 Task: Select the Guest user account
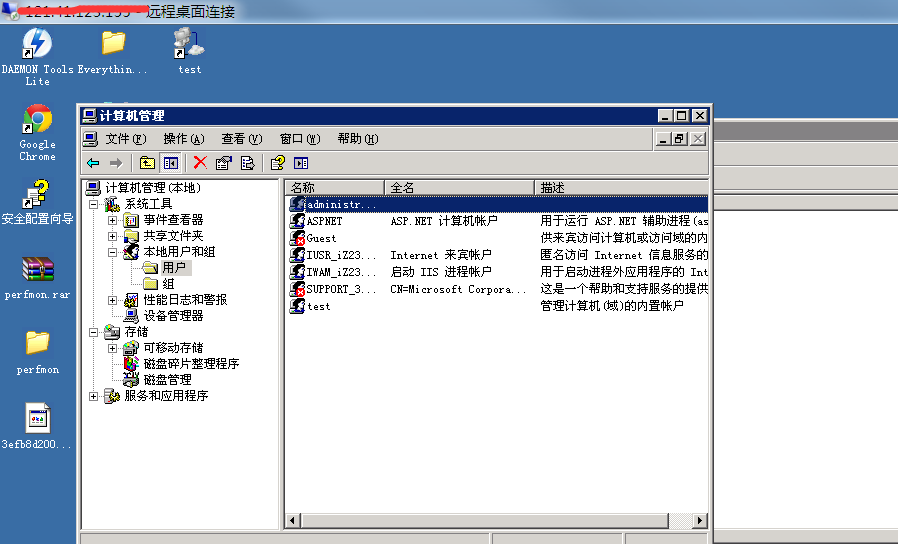pyautogui.click(x=321, y=238)
